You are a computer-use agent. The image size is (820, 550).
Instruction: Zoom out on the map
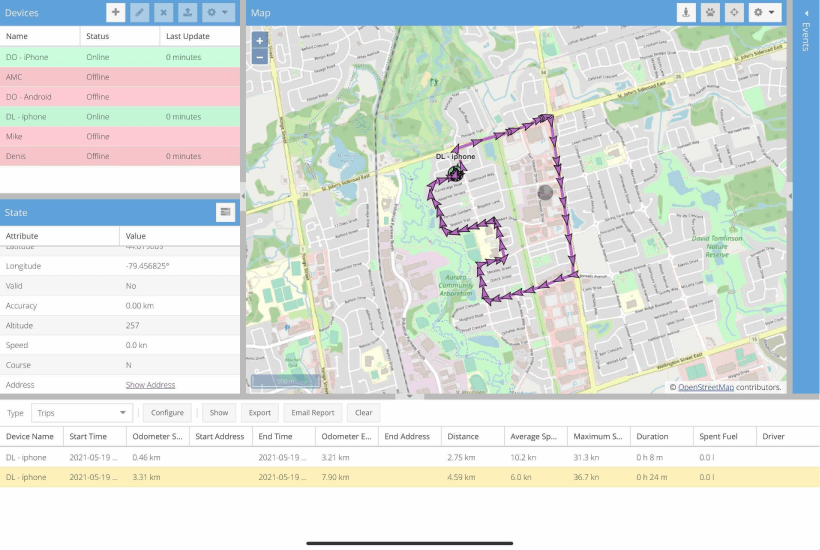pos(260,57)
